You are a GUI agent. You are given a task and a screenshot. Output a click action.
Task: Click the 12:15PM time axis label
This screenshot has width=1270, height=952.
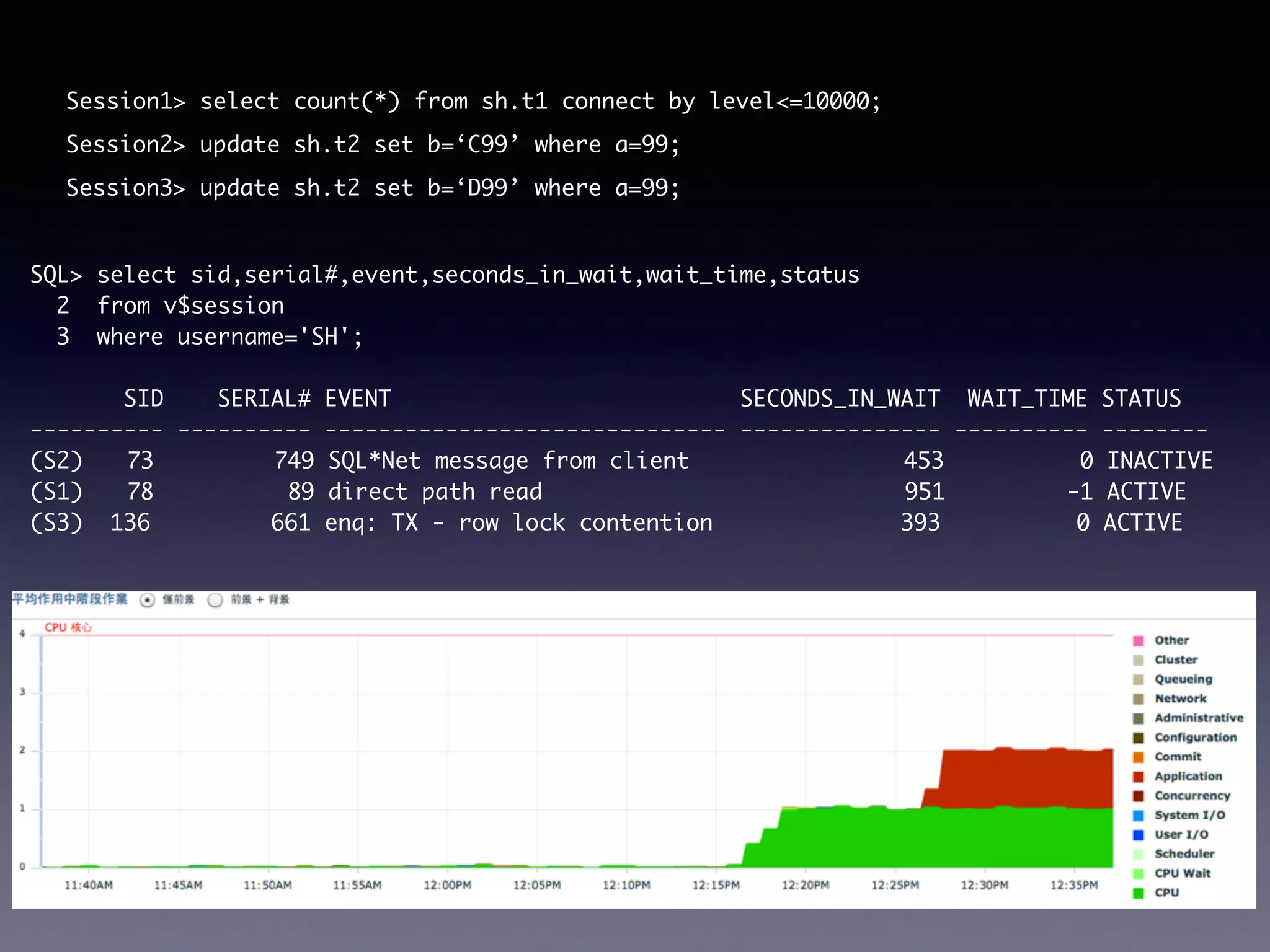(716, 885)
